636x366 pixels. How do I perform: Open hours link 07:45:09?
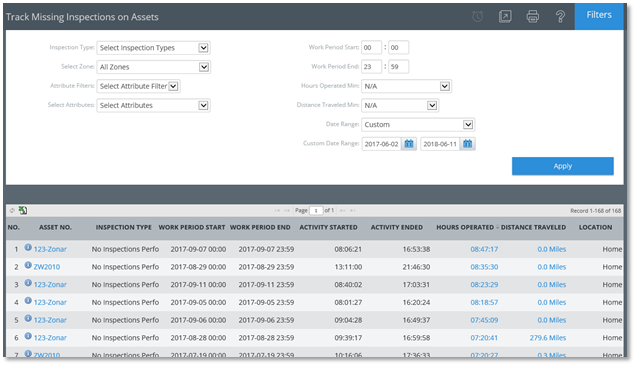coord(484,320)
